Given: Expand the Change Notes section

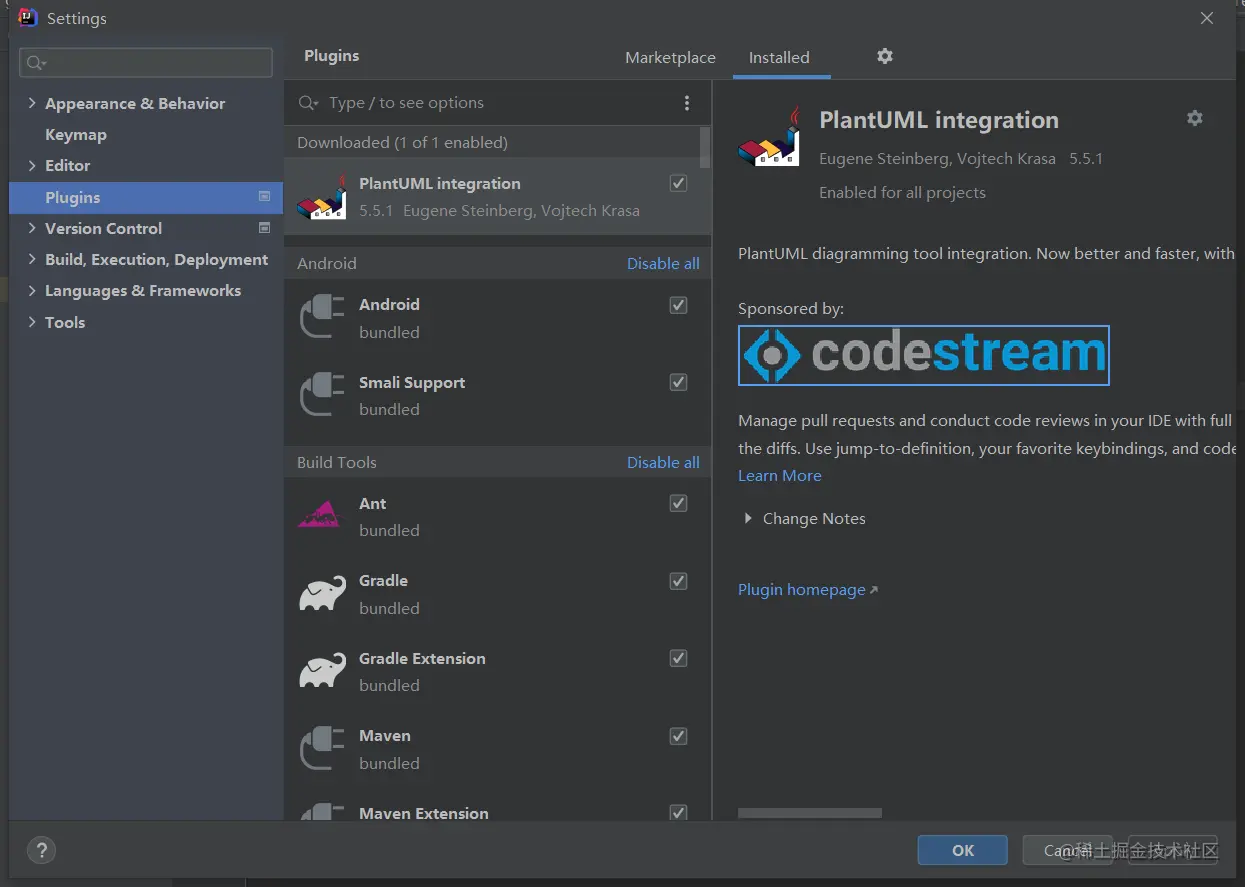Looking at the screenshot, I should pyautogui.click(x=747, y=518).
